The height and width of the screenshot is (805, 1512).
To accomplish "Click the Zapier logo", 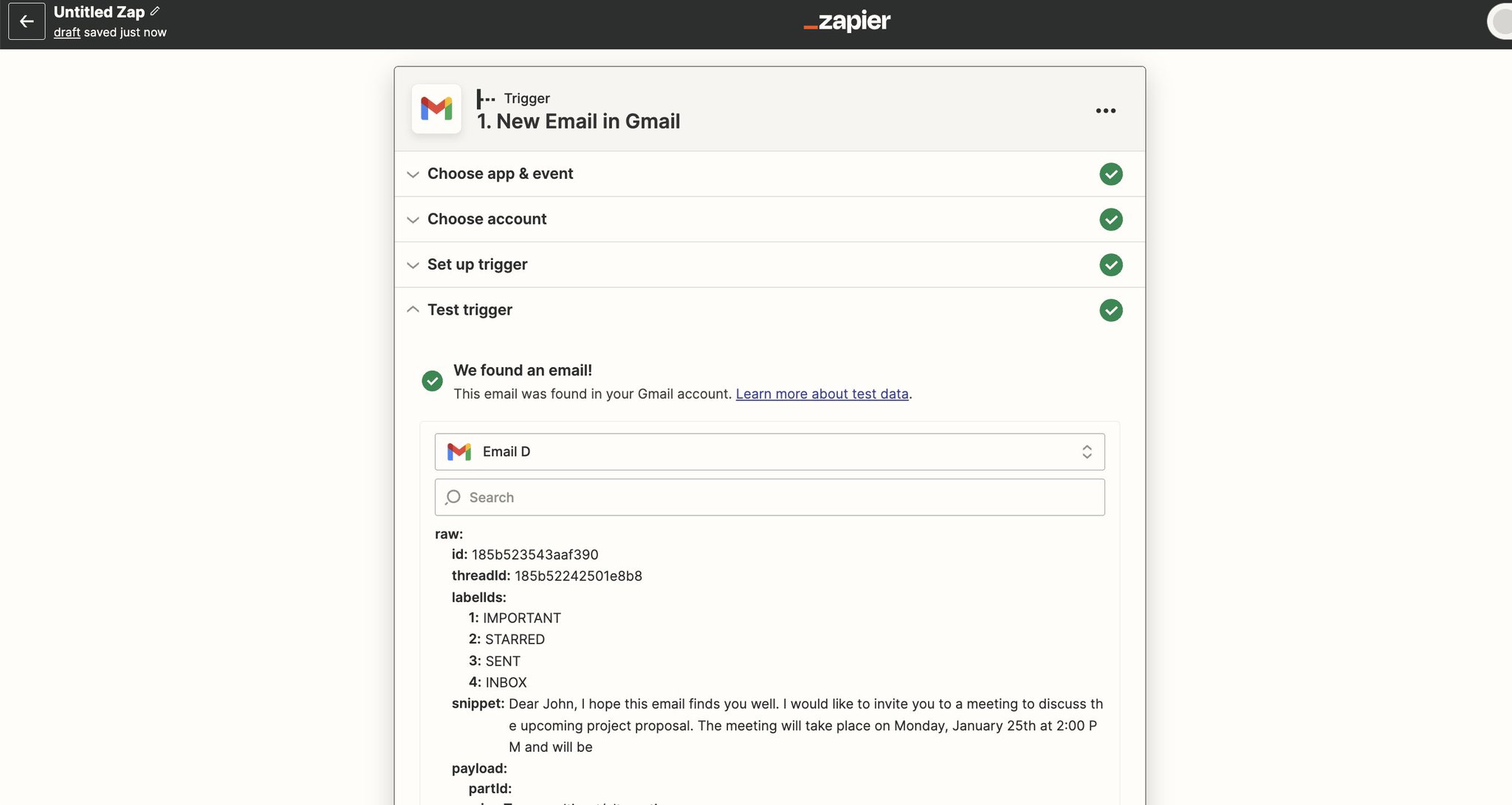I will [x=847, y=21].
